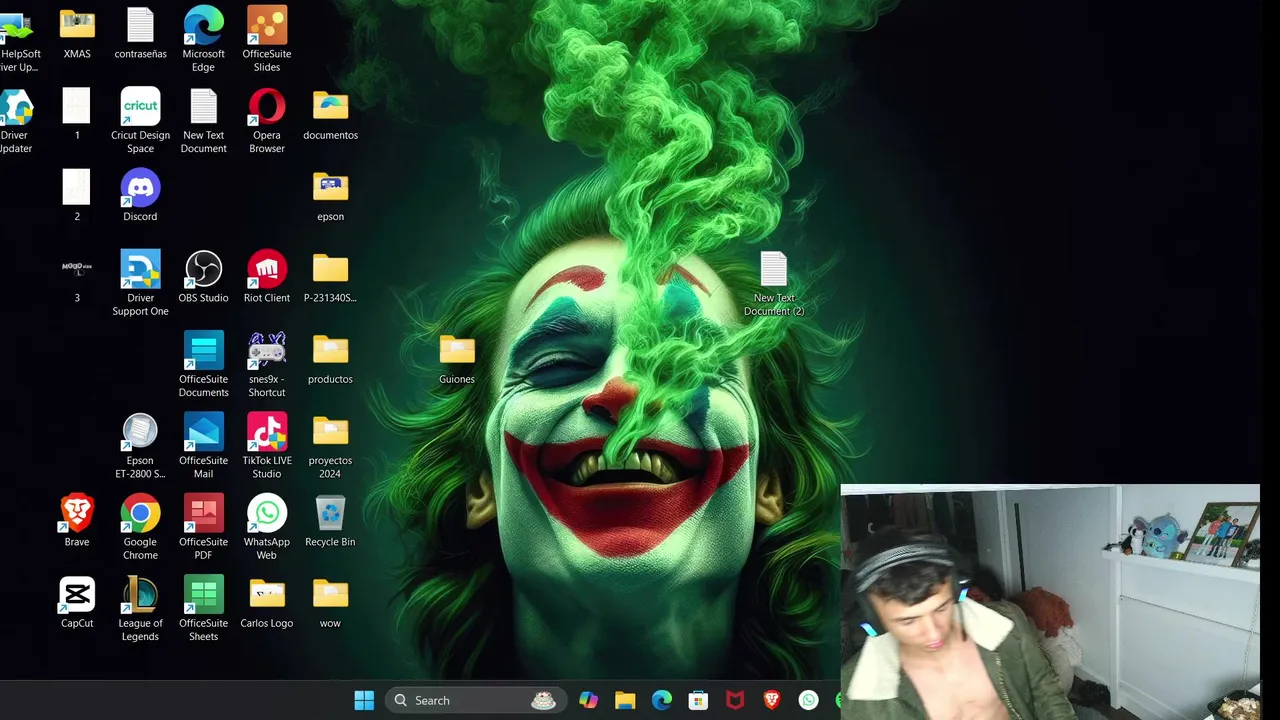Click the taskbar Search box
Viewport: 1280px width, 720px height.
pyautogui.click(x=474, y=700)
